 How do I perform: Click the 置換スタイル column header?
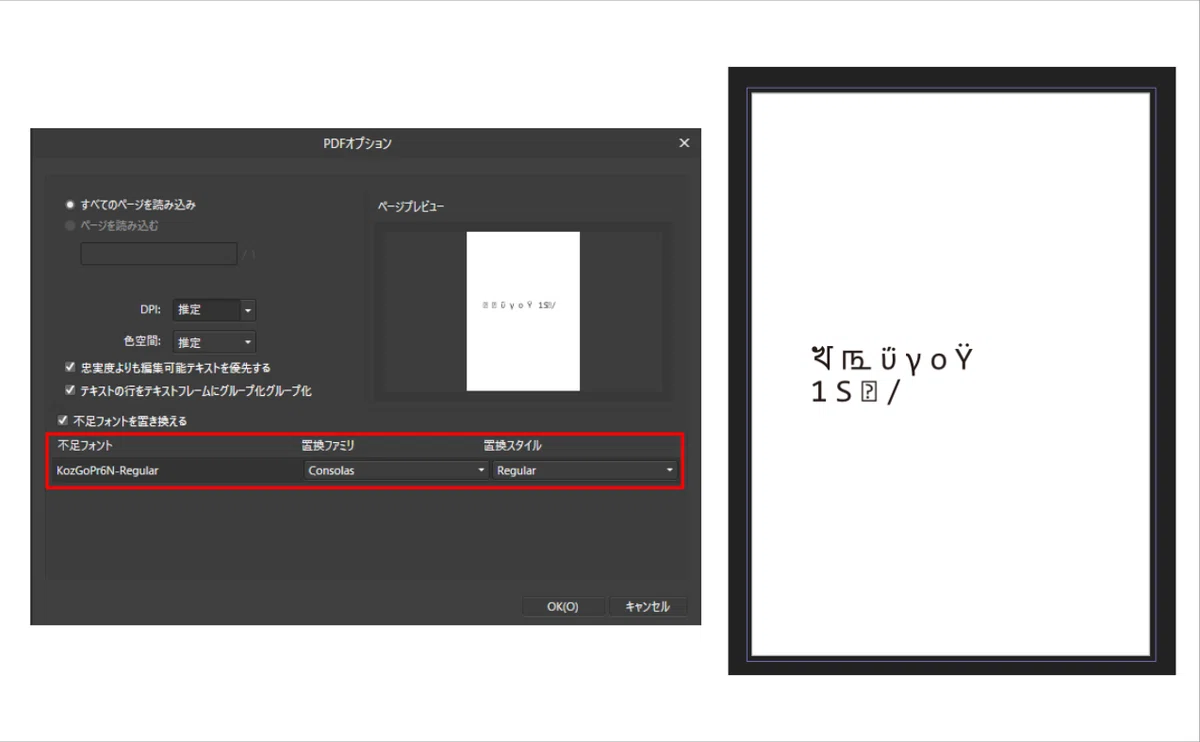point(513,445)
